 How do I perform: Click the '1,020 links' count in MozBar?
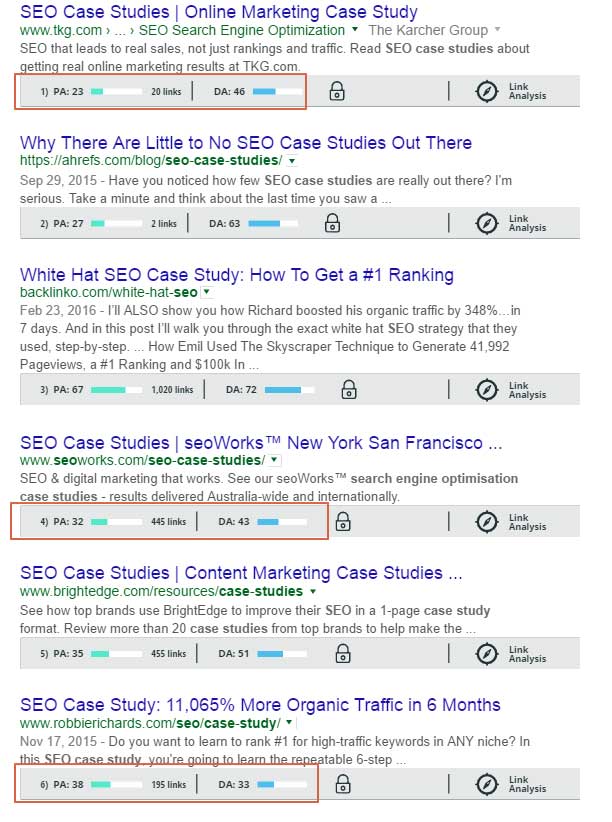coord(172,389)
